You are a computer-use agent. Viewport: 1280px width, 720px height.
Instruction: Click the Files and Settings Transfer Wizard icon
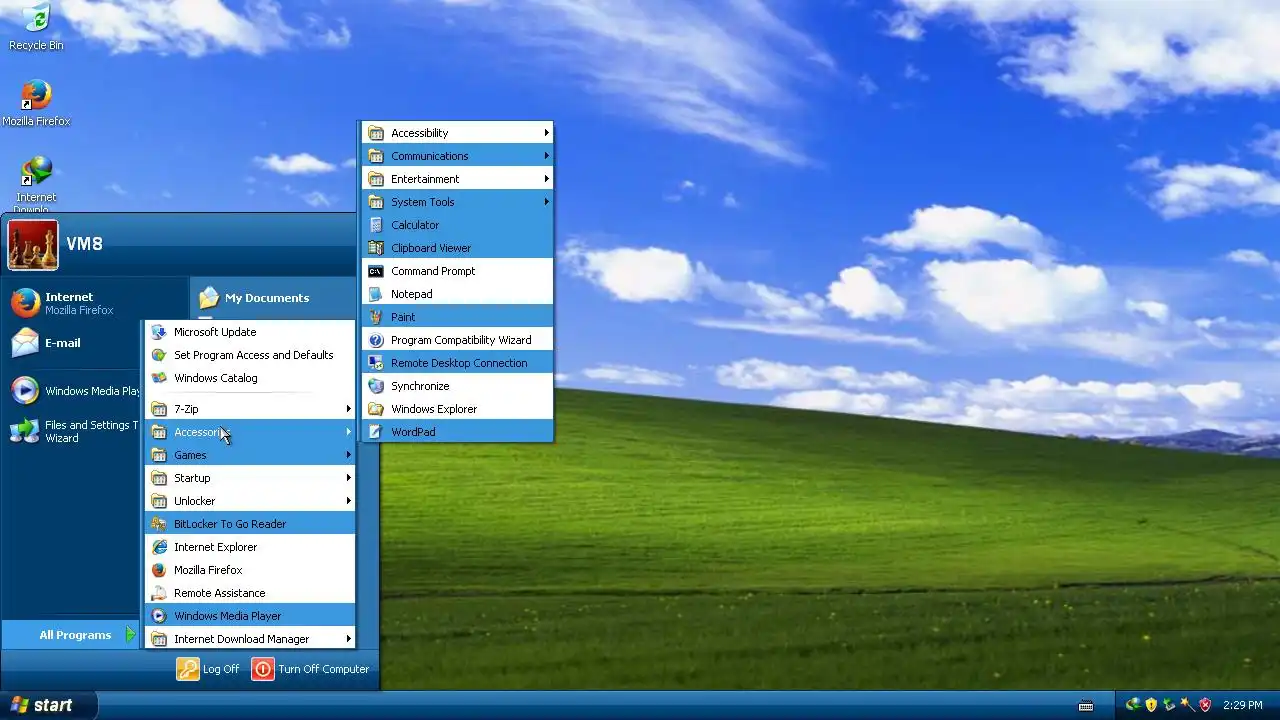tap(25, 431)
